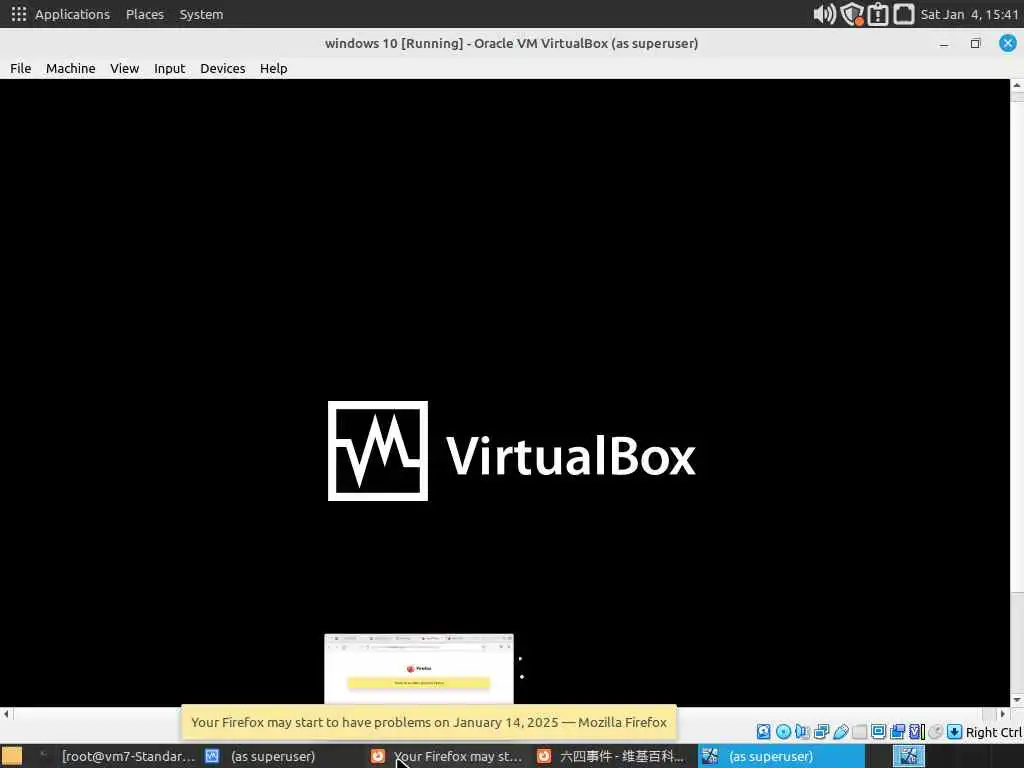
Task: Open the Places menu
Action: tap(145, 14)
